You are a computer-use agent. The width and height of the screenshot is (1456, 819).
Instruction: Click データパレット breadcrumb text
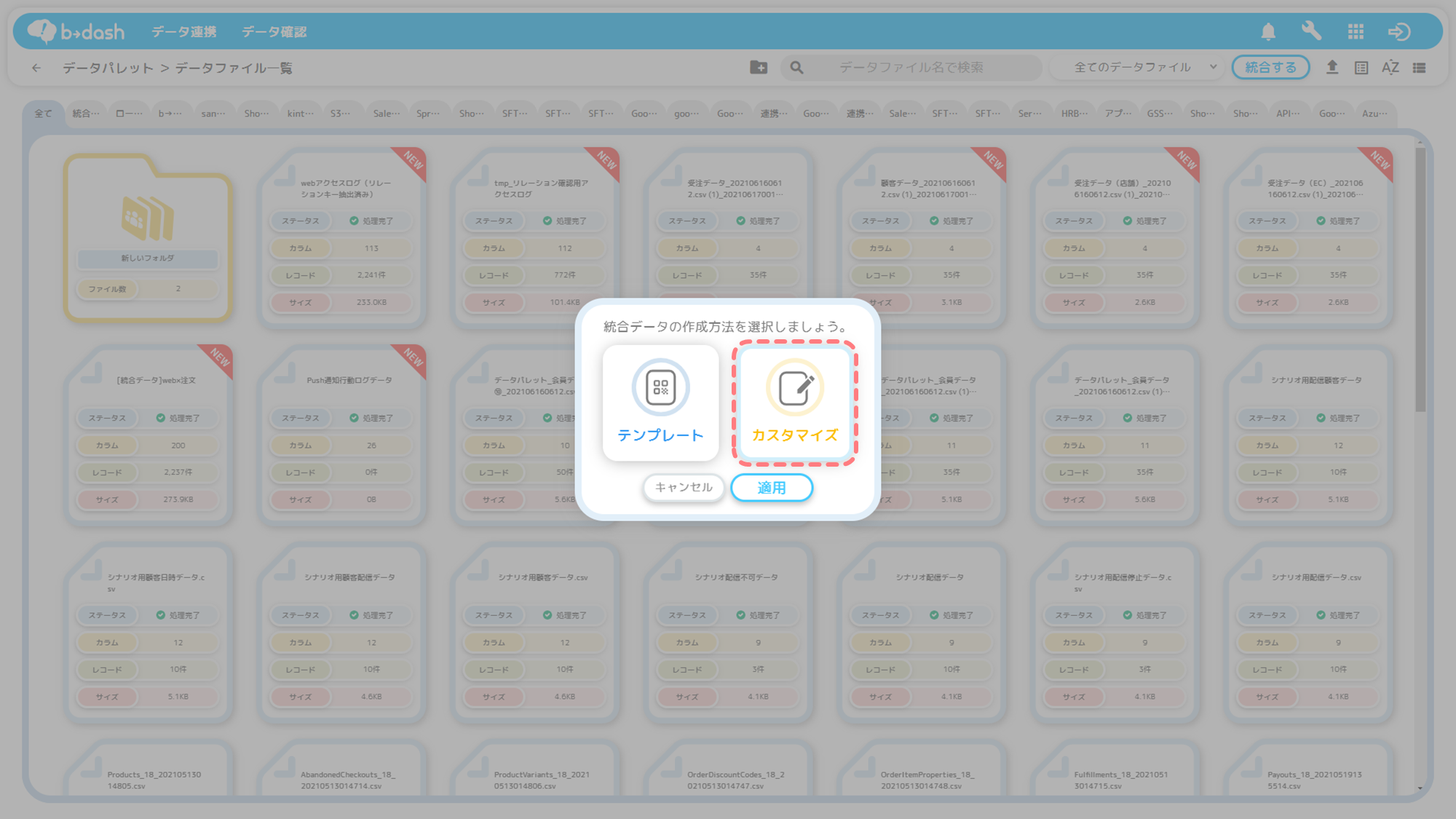[108, 68]
